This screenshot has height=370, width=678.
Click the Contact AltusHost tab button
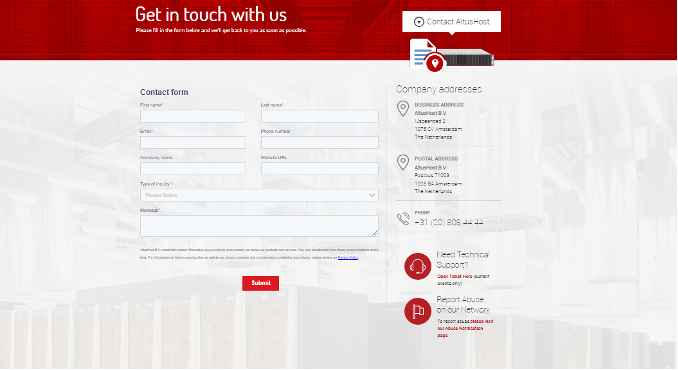tap(451, 22)
